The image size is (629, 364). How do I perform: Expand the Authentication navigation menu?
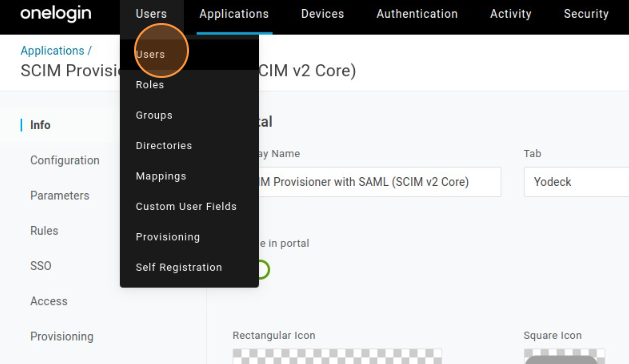417,14
